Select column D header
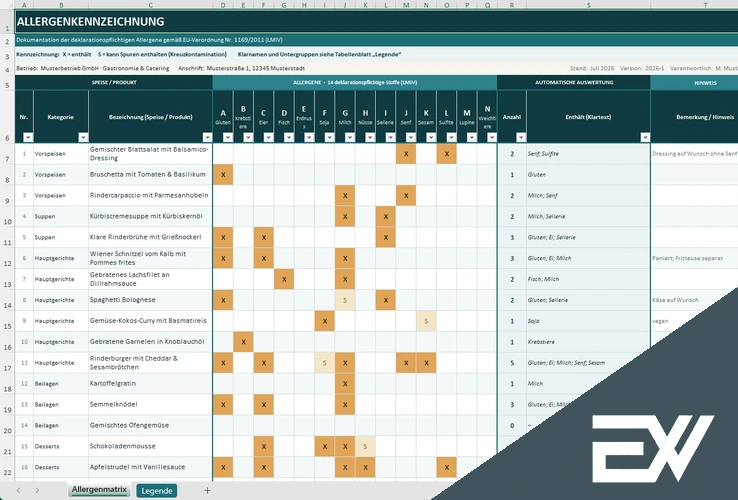The image size is (738, 500). pos(223,5)
